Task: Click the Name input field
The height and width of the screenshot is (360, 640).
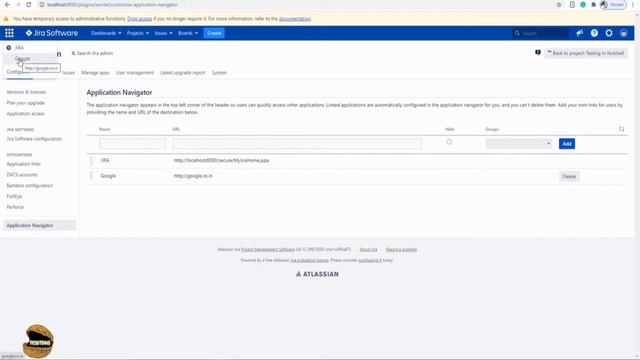Action: click(x=133, y=144)
